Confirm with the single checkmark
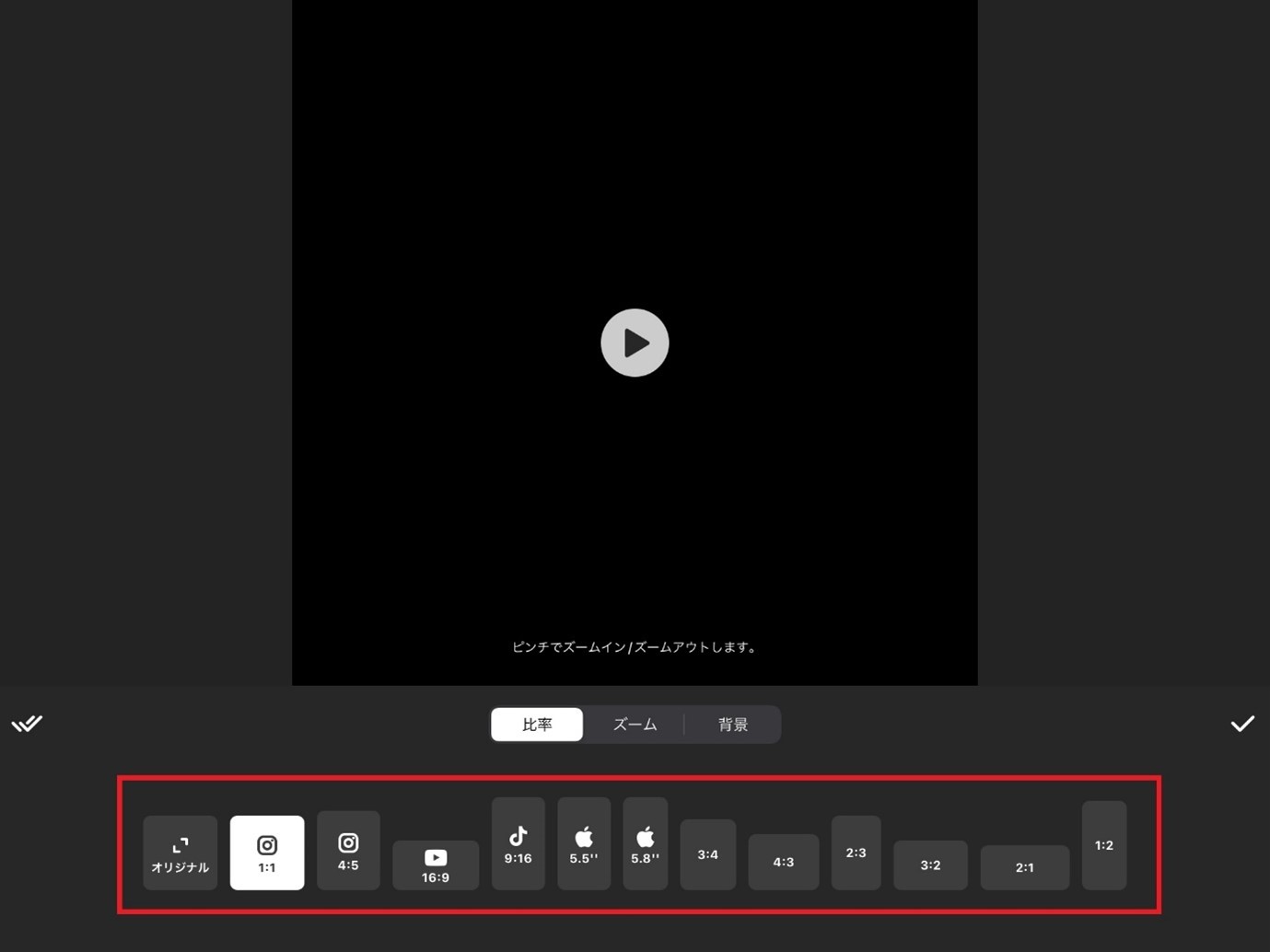Viewport: 1270px width, 952px height. (x=1242, y=724)
